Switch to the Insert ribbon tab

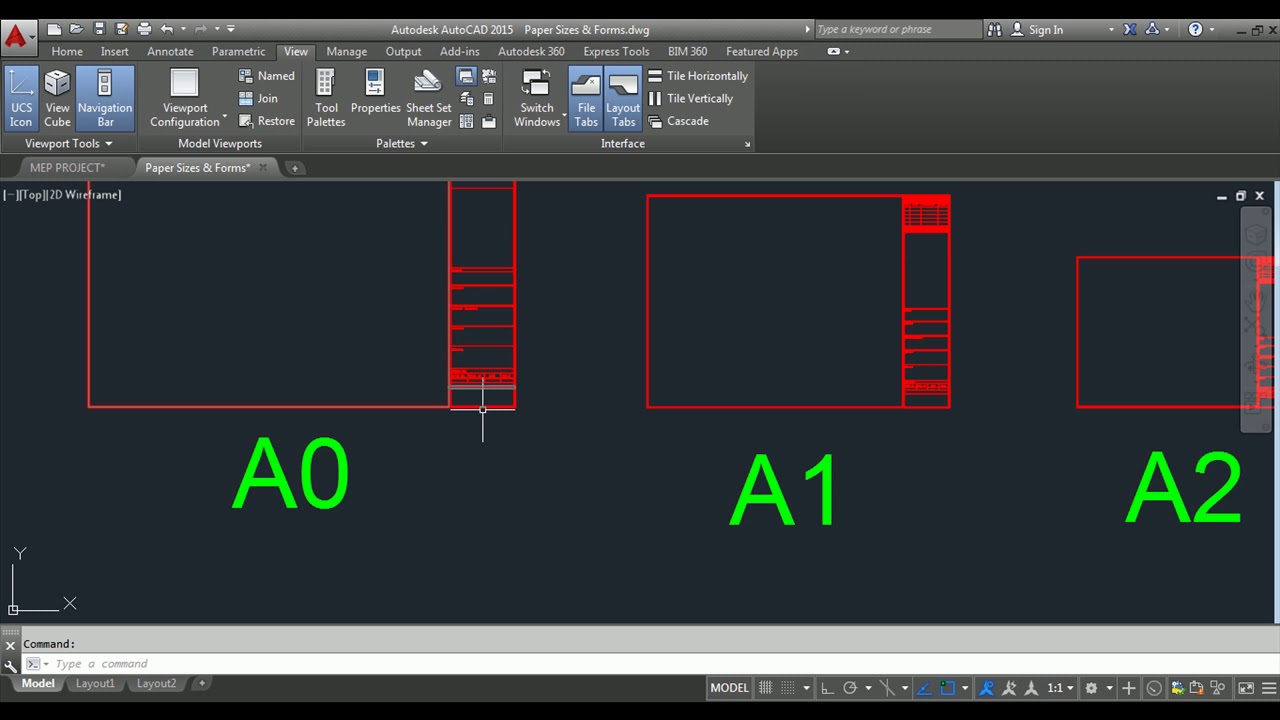click(x=114, y=52)
